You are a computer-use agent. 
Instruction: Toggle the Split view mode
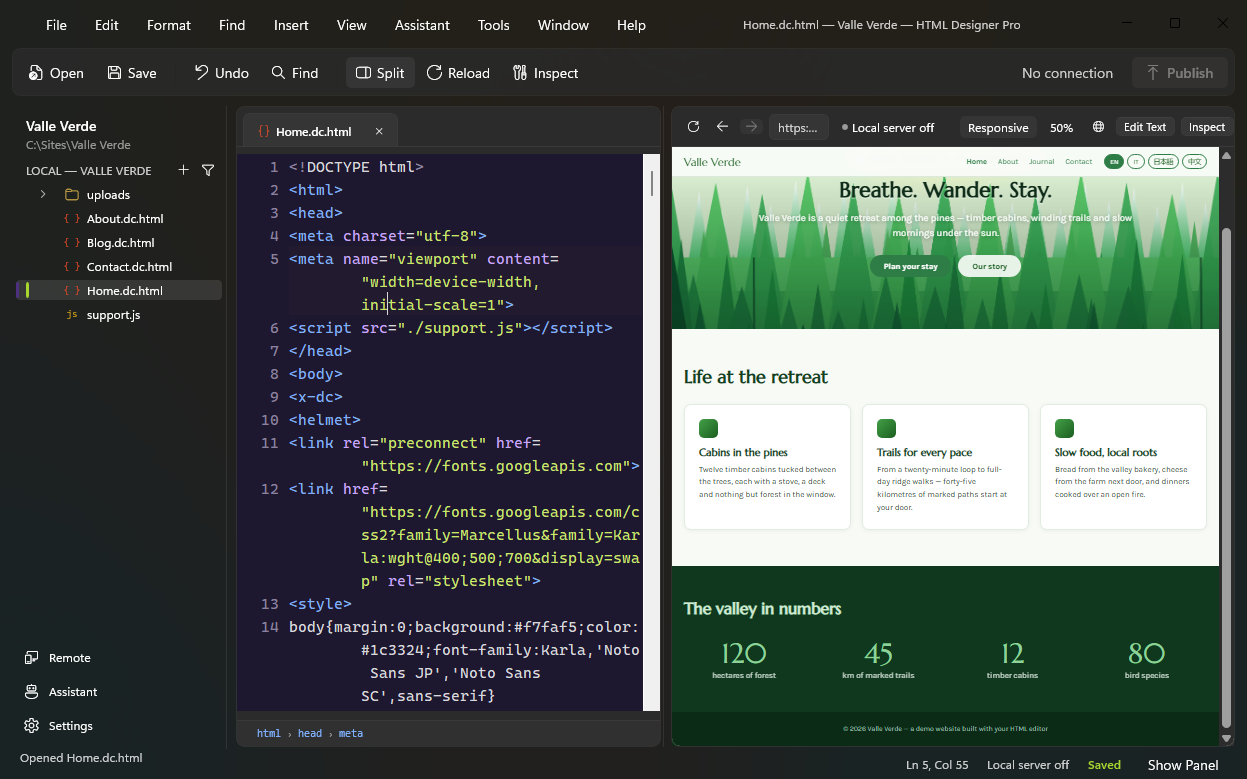point(380,73)
